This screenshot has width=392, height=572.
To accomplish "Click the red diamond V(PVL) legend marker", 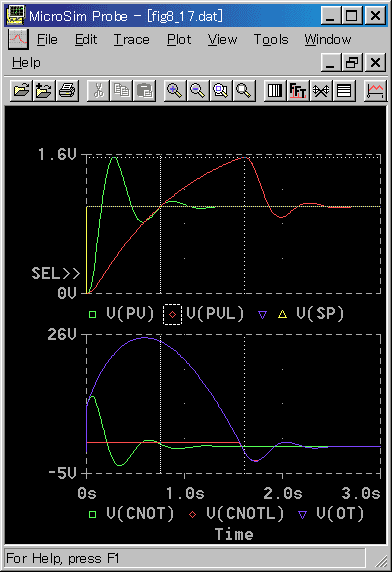I will click(x=172, y=314).
